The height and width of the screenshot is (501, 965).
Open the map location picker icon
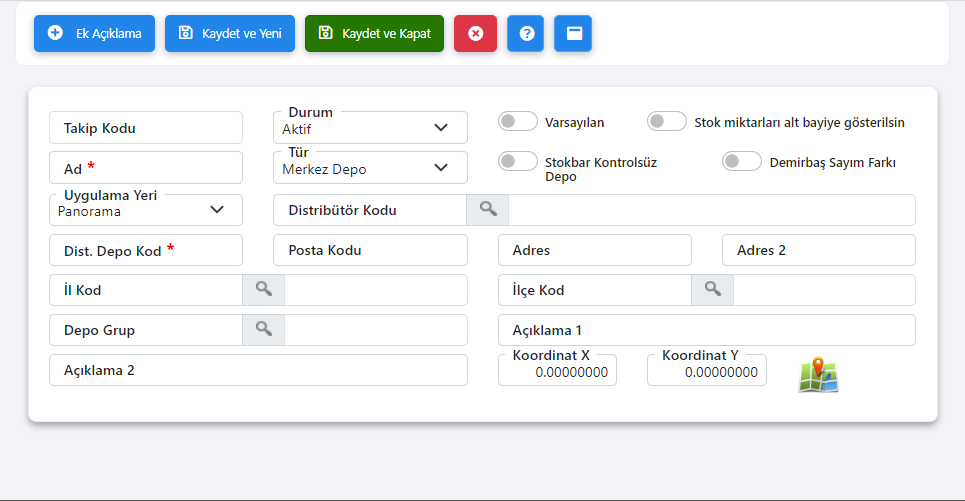(x=819, y=374)
